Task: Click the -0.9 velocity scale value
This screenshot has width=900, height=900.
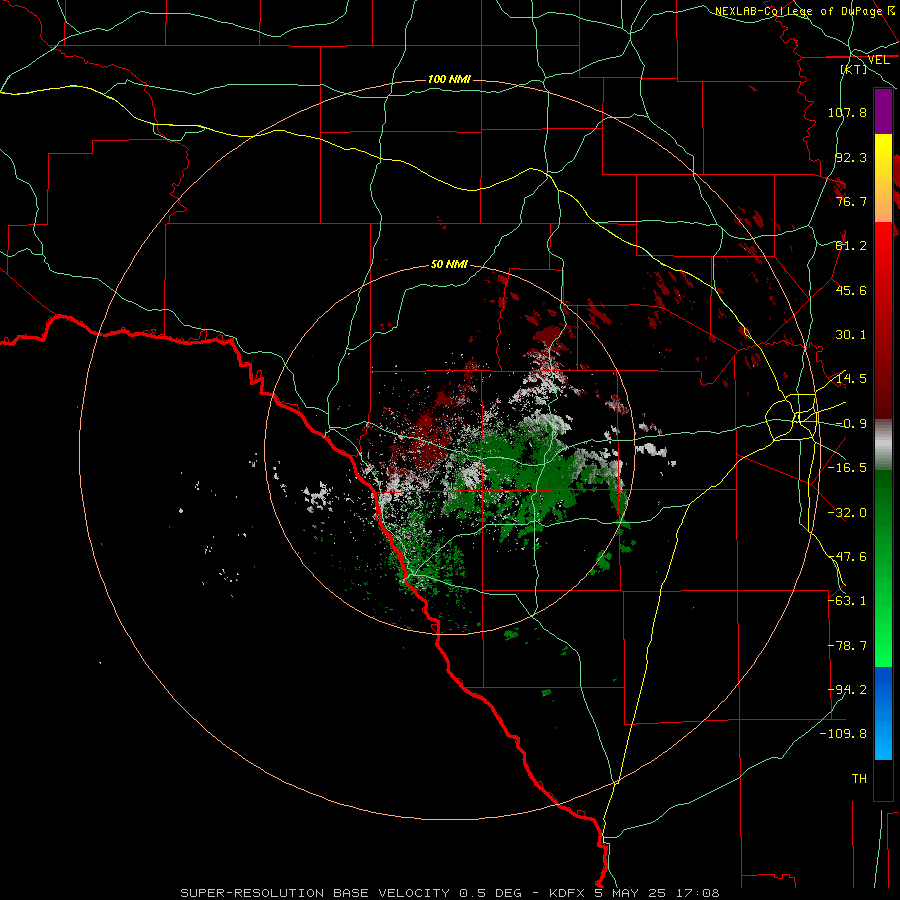Action: 851,424
